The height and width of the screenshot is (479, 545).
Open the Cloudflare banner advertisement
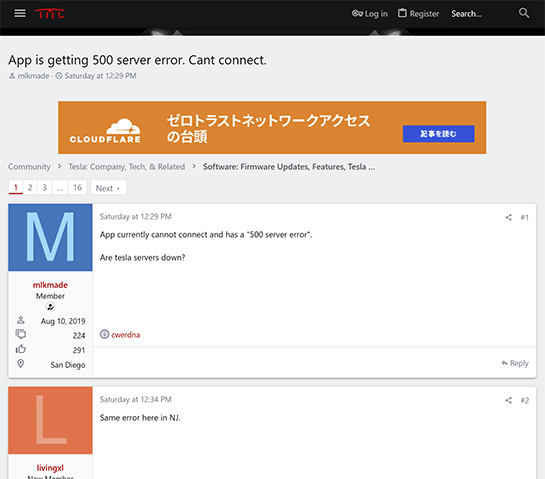click(x=272, y=128)
